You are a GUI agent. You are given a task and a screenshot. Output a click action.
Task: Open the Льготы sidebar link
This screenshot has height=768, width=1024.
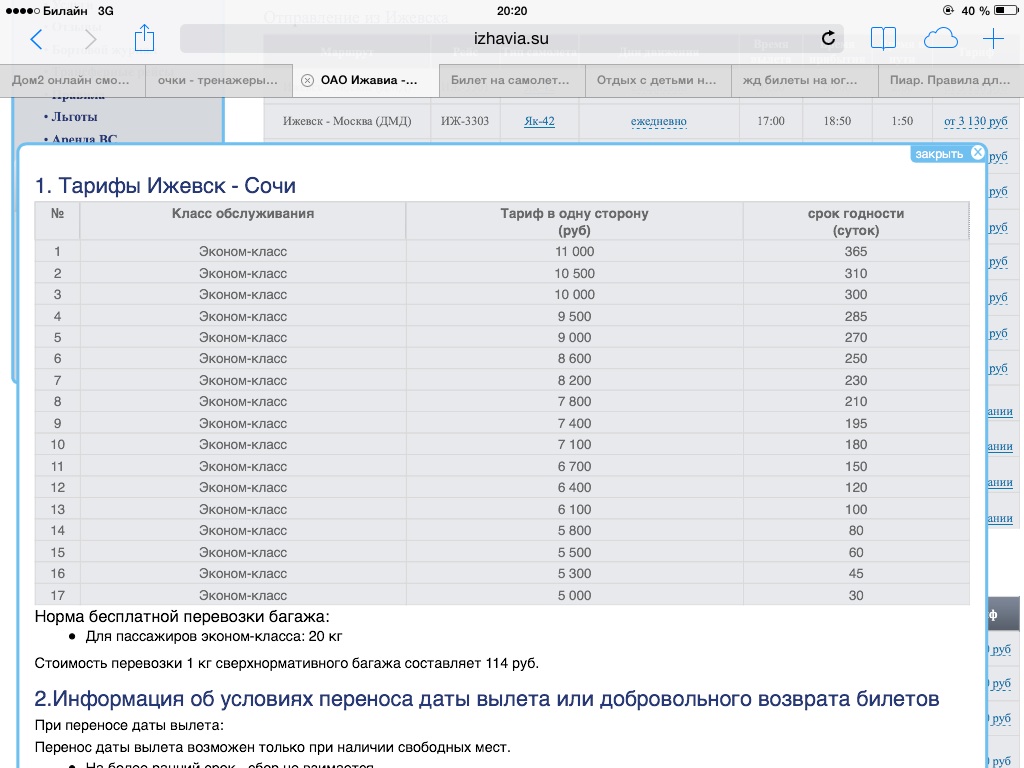tap(74, 117)
